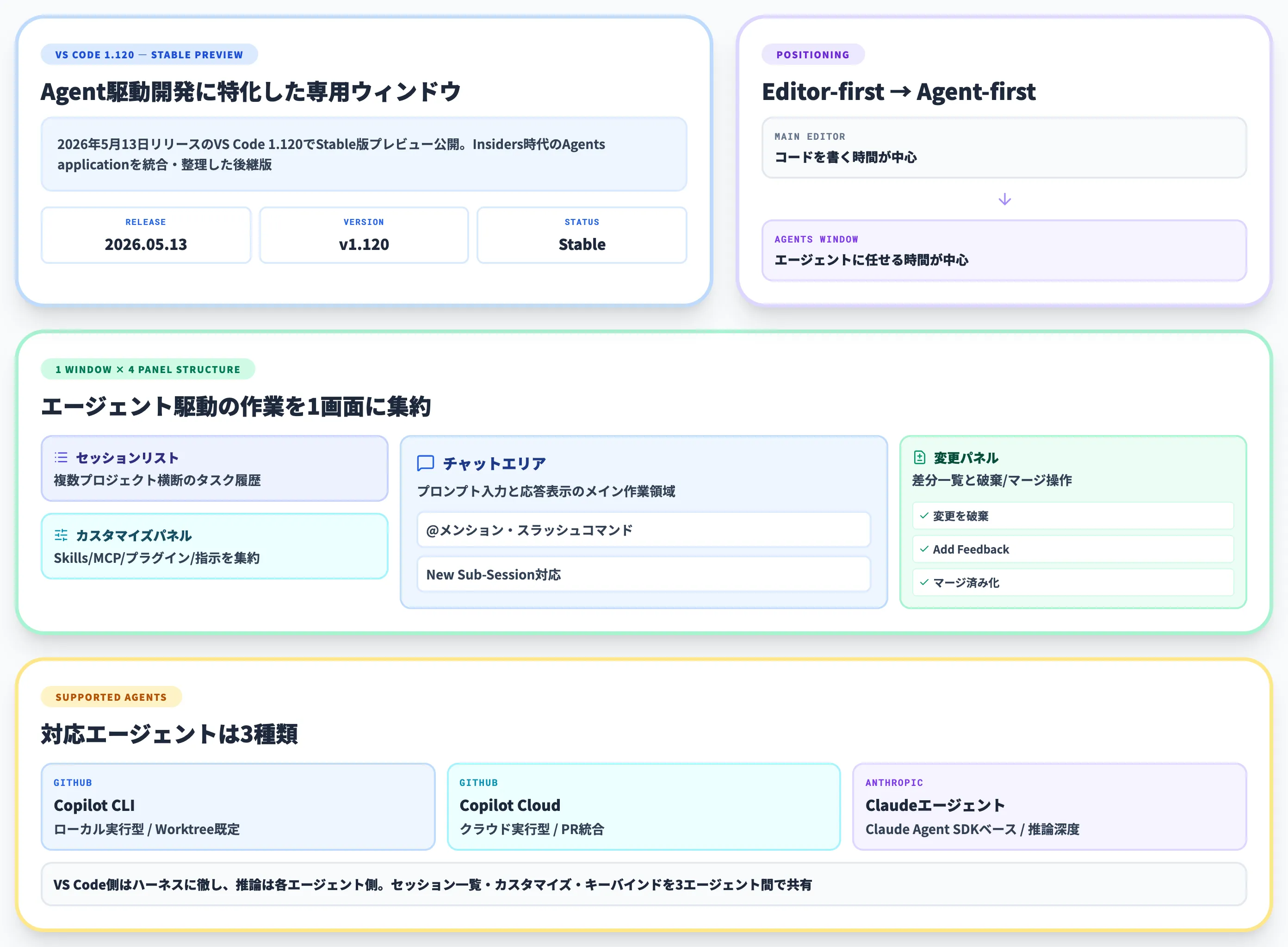Click the checkmark icon next to マージ済み化
Viewport: 1288px width, 947px height.
click(924, 582)
